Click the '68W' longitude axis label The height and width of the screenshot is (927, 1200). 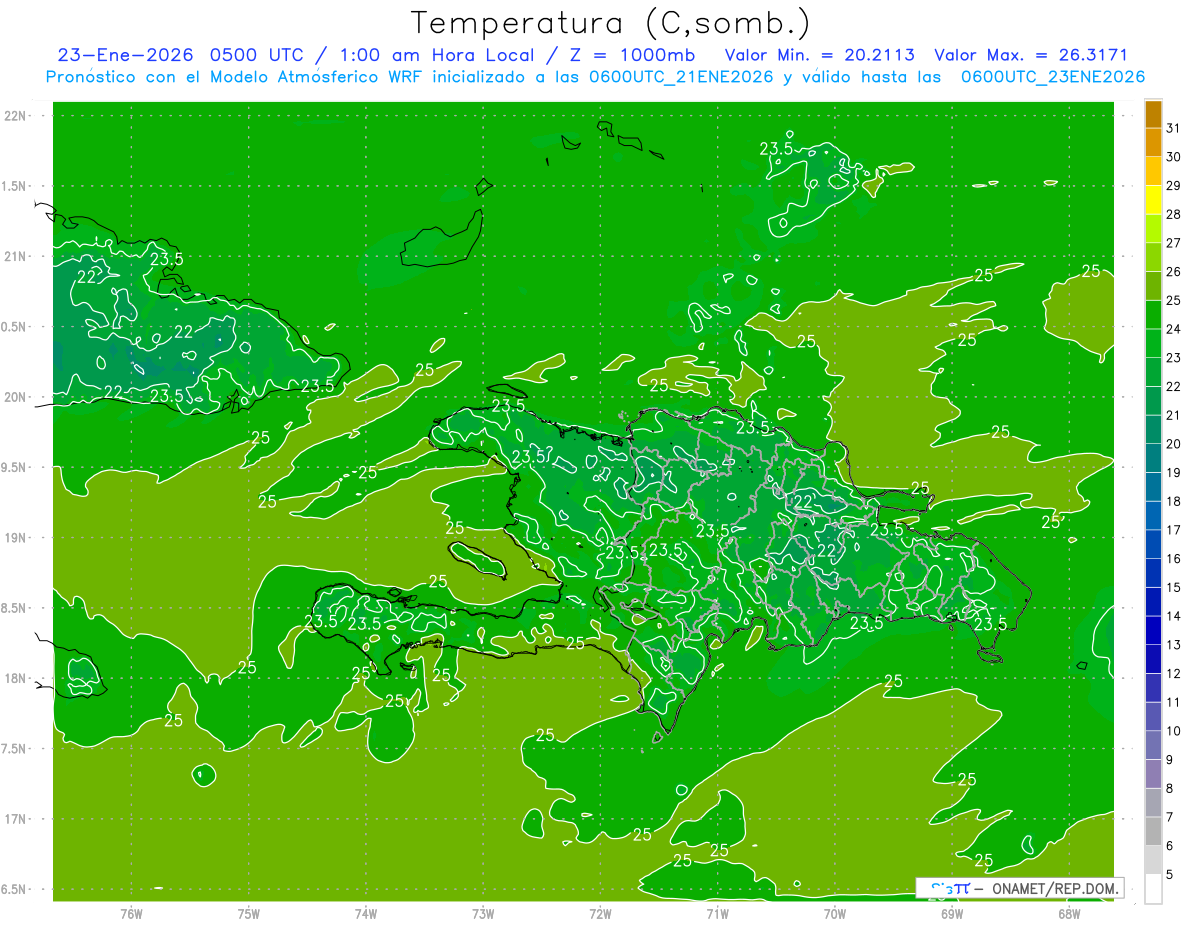(x=1069, y=914)
